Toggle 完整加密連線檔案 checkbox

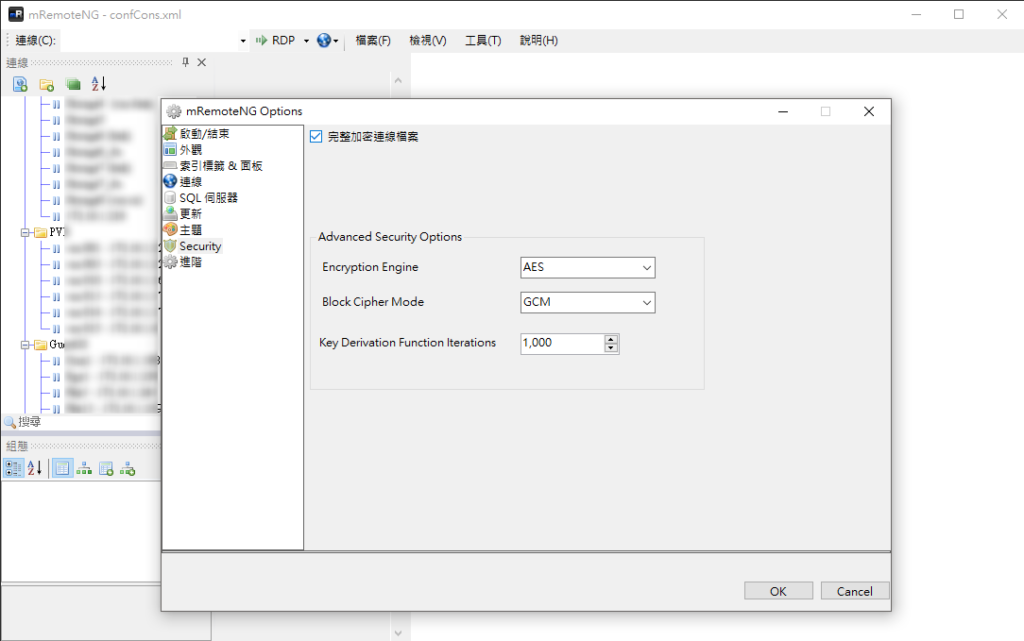[x=316, y=136]
